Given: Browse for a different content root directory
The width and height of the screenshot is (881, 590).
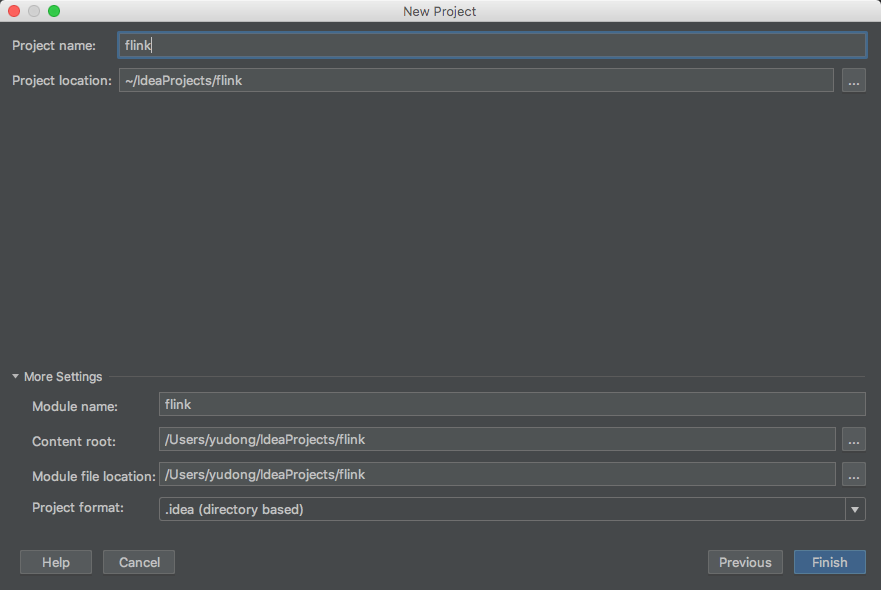Looking at the screenshot, I should click(x=852, y=439).
